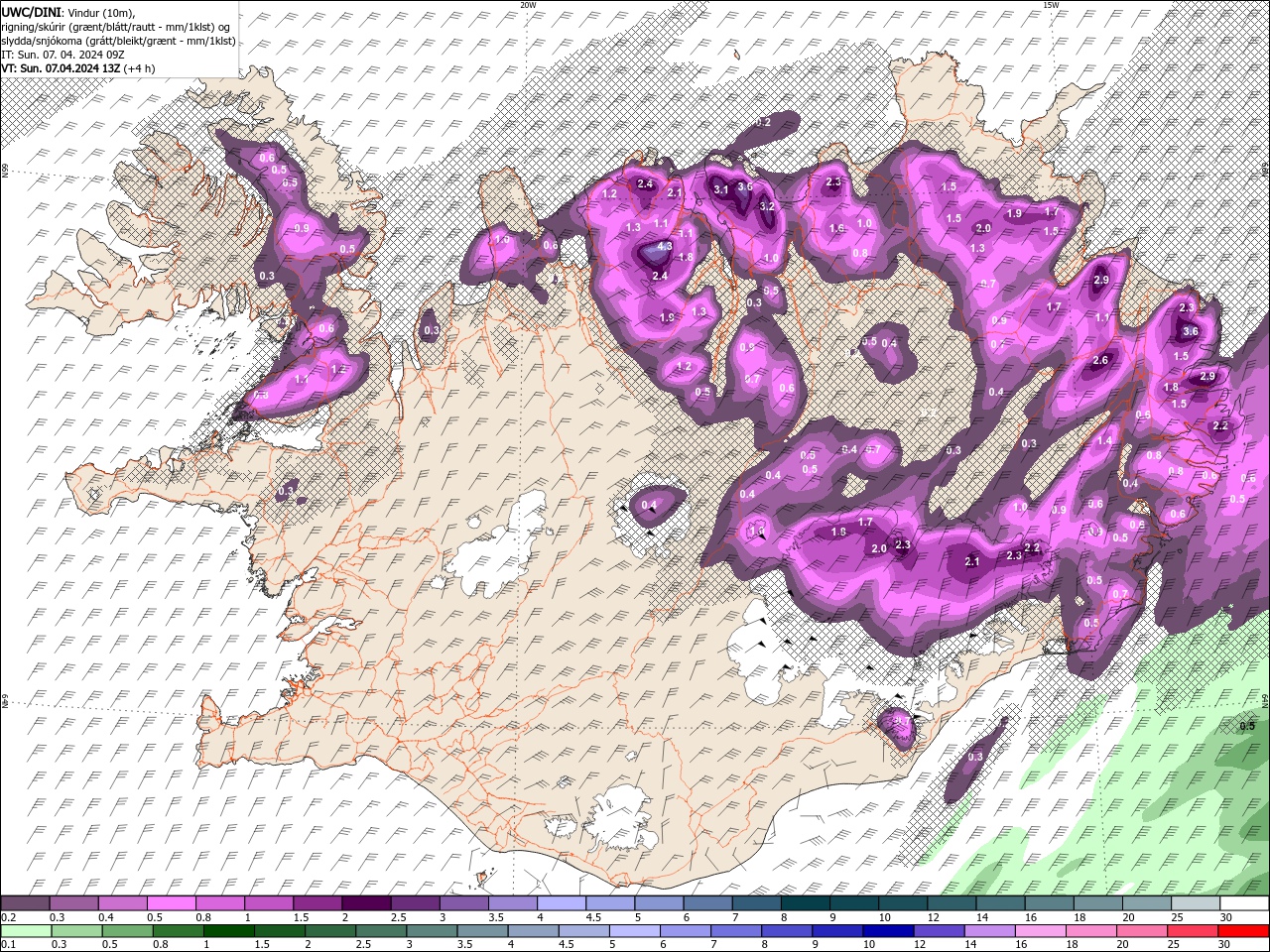The image size is (1270, 952).
Task: Pick the medium green rain swatch at 0.5
Action: click(x=127, y=931)
